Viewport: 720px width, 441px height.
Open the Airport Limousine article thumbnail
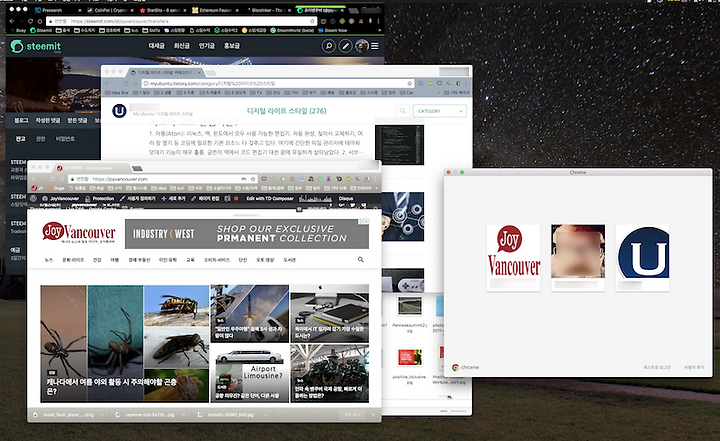point(250,373)
